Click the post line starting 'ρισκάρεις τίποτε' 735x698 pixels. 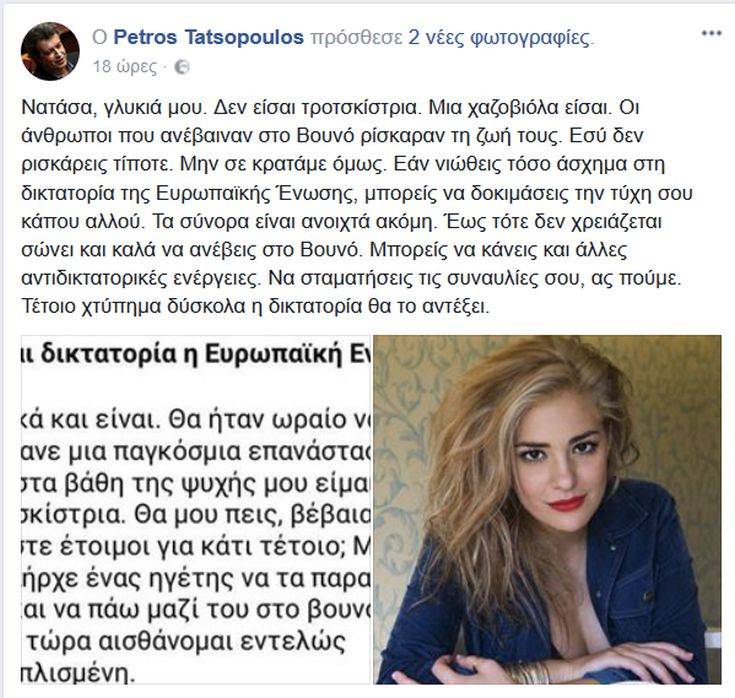(343, 165)
